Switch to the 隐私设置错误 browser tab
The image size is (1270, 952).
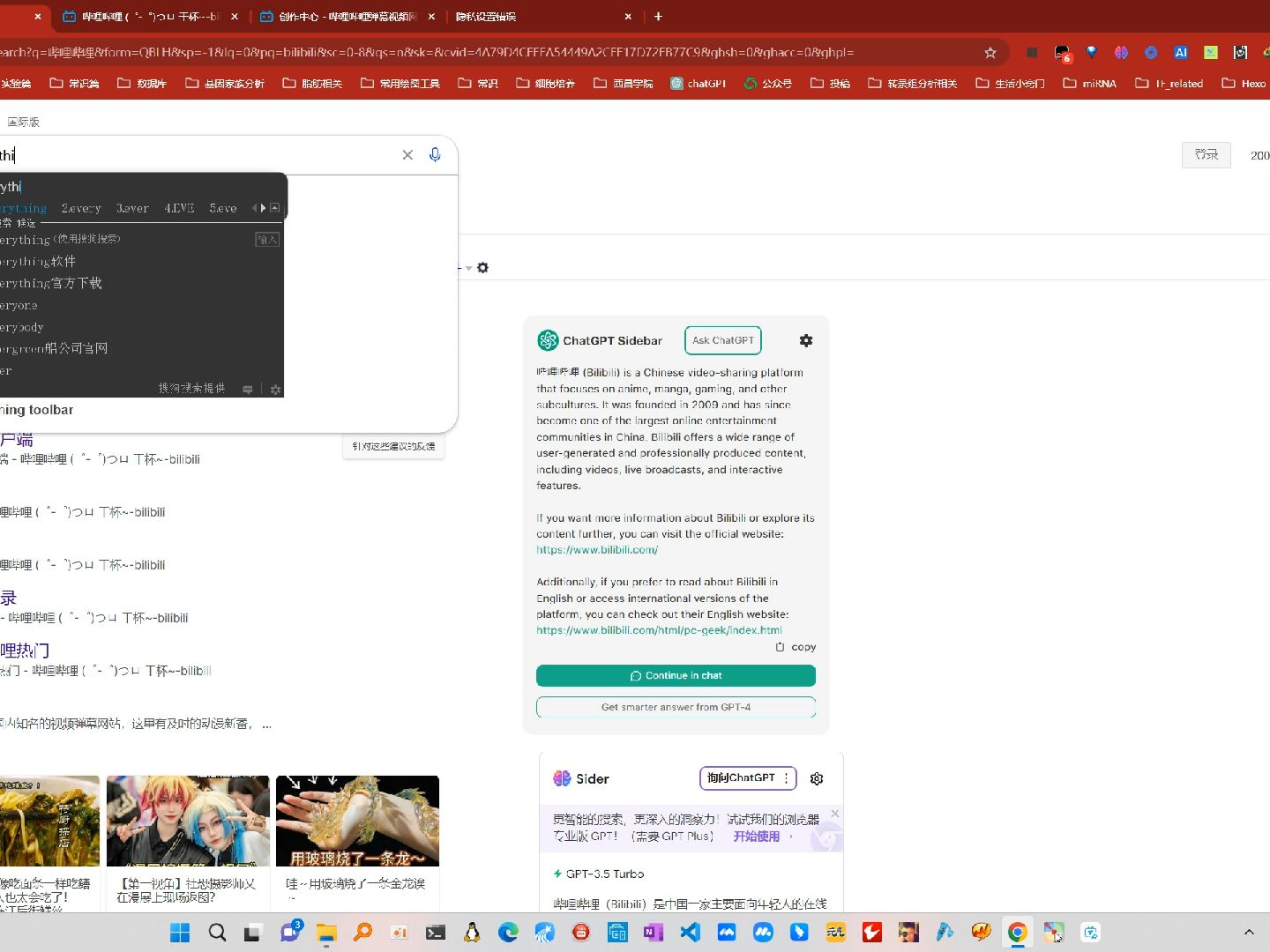(x=543, y=16)
